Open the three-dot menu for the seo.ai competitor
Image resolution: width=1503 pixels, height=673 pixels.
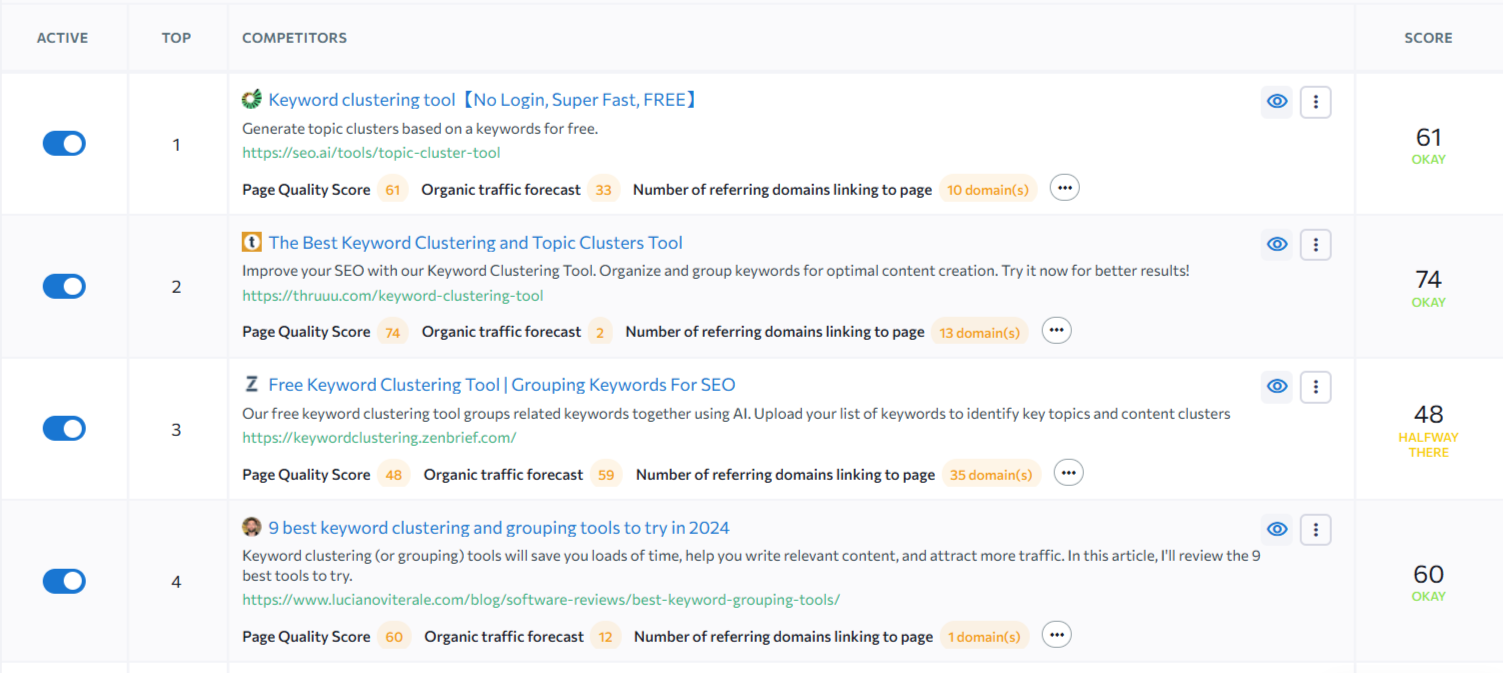click(1316, 101)
